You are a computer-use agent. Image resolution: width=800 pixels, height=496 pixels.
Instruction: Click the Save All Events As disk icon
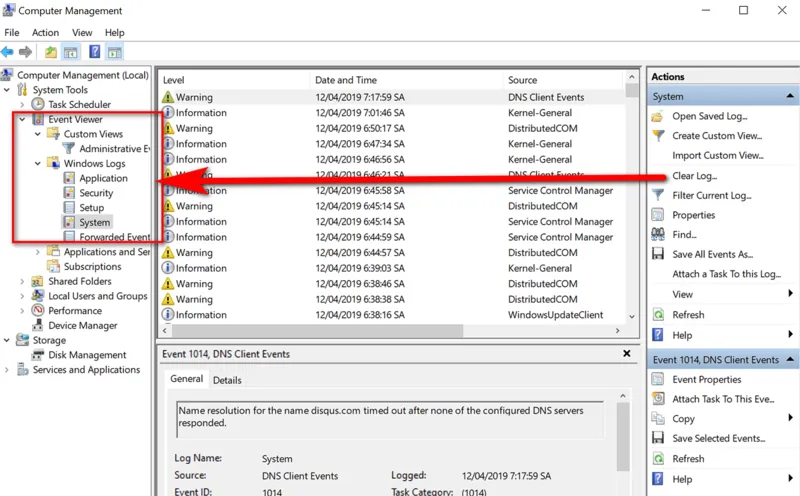[658, 254]
